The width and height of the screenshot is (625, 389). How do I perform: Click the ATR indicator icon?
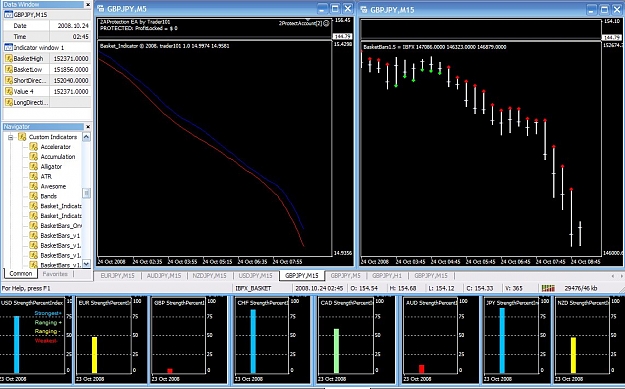(33, 176)
